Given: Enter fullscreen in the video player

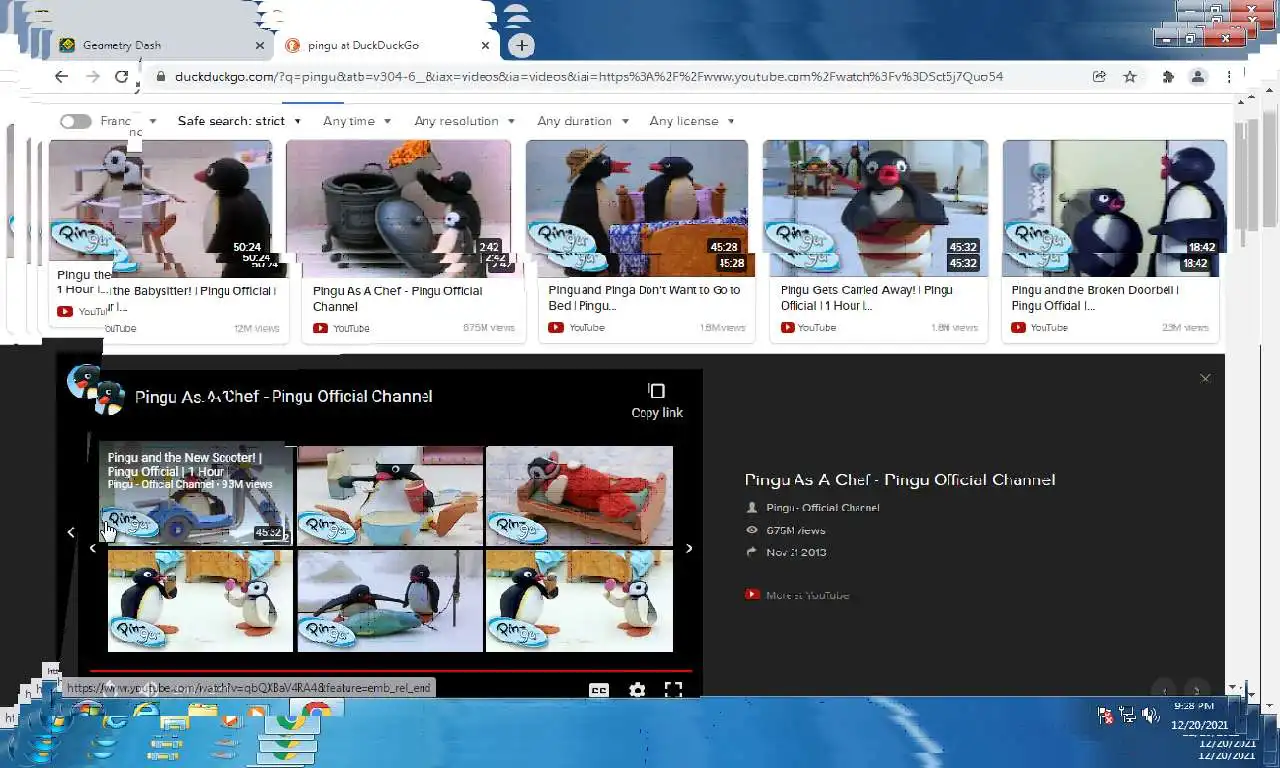Looking at the screenshot, I should click(673, 690).
